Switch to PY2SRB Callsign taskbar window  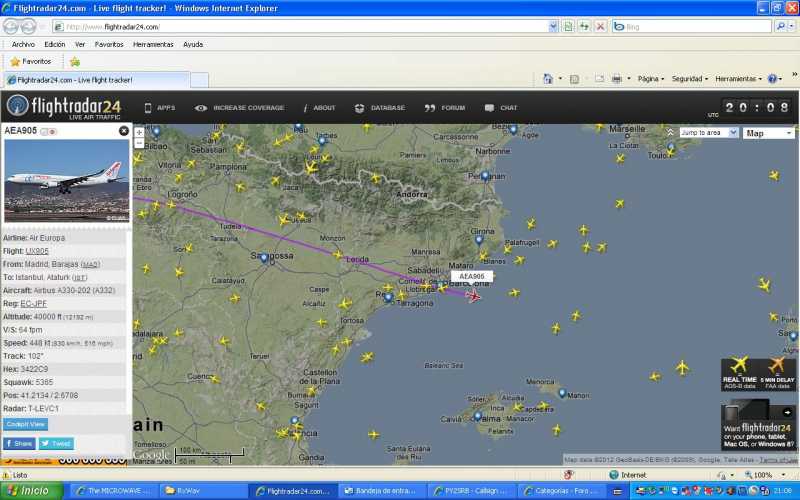[470, 491]
